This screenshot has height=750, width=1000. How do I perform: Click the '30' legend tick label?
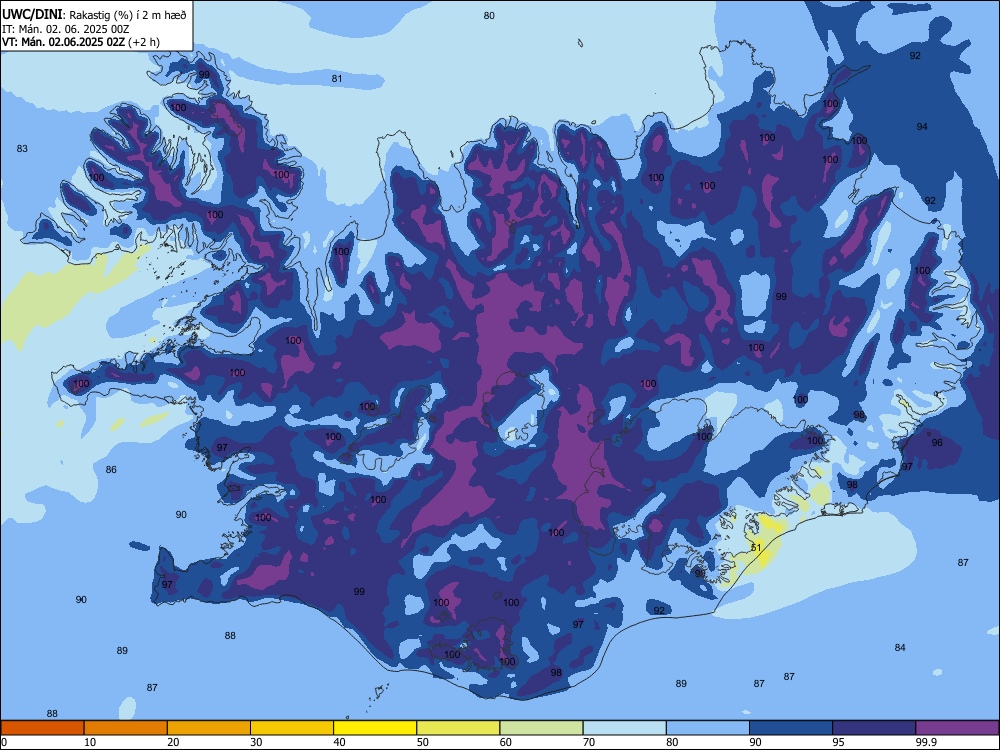click(x=256, y=742)
